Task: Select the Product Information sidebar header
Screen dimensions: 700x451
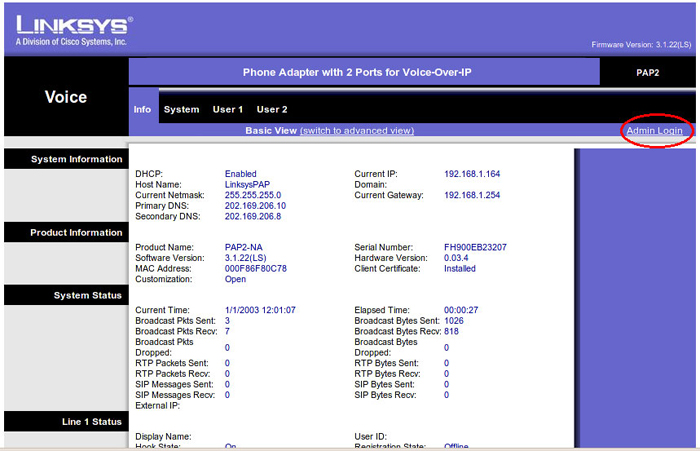Action: pos(67,232)
